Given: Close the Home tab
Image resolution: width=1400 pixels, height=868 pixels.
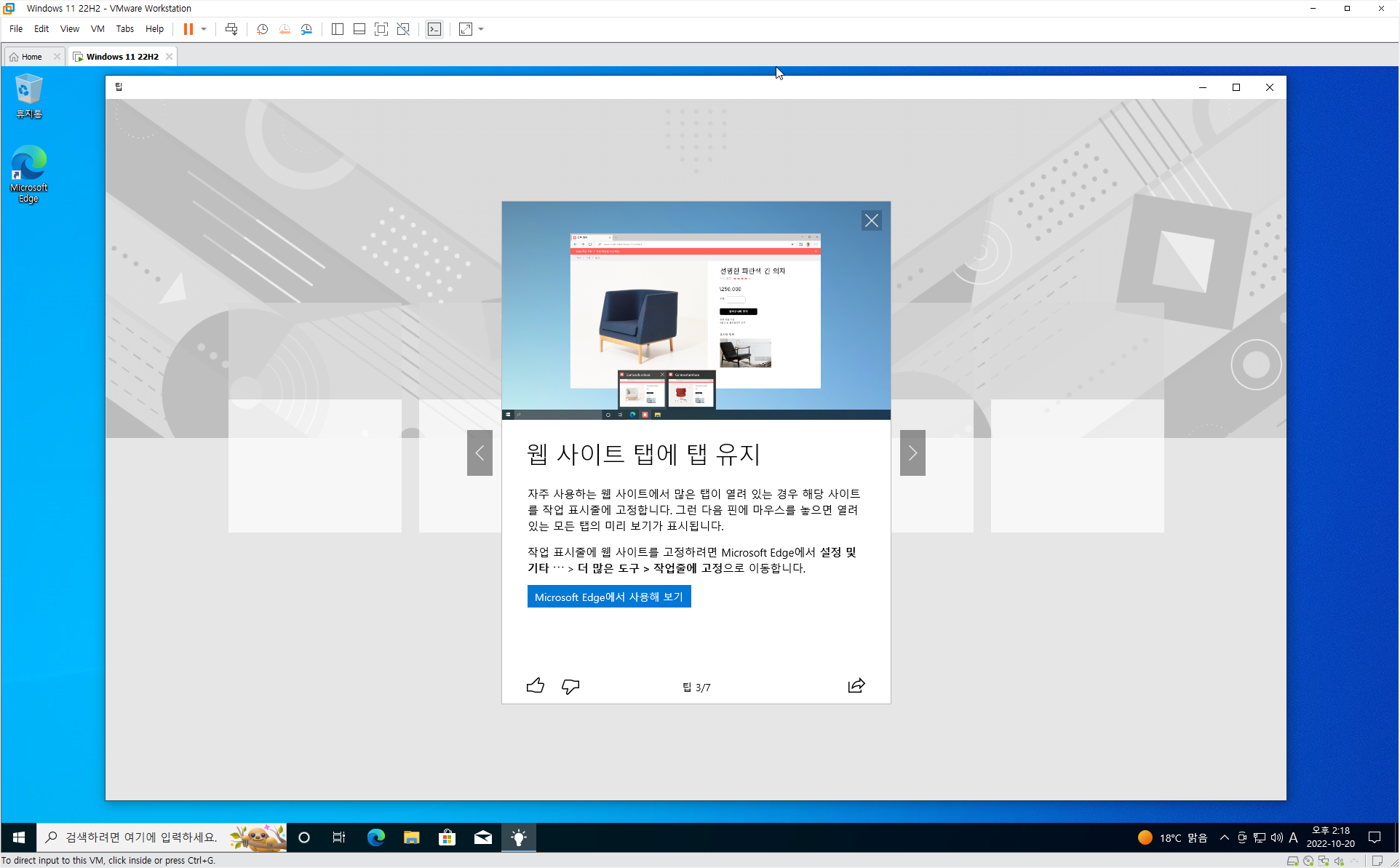Looking at the screenshot, I should point(57,56).
